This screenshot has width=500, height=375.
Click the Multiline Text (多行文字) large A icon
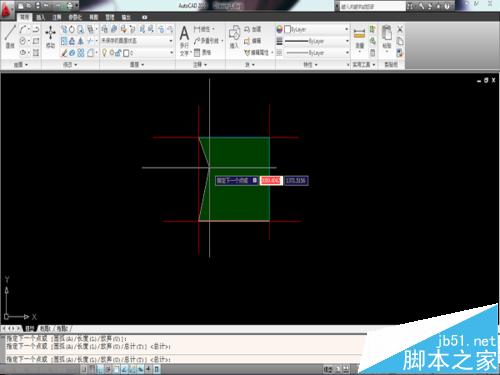coord(184,33)
